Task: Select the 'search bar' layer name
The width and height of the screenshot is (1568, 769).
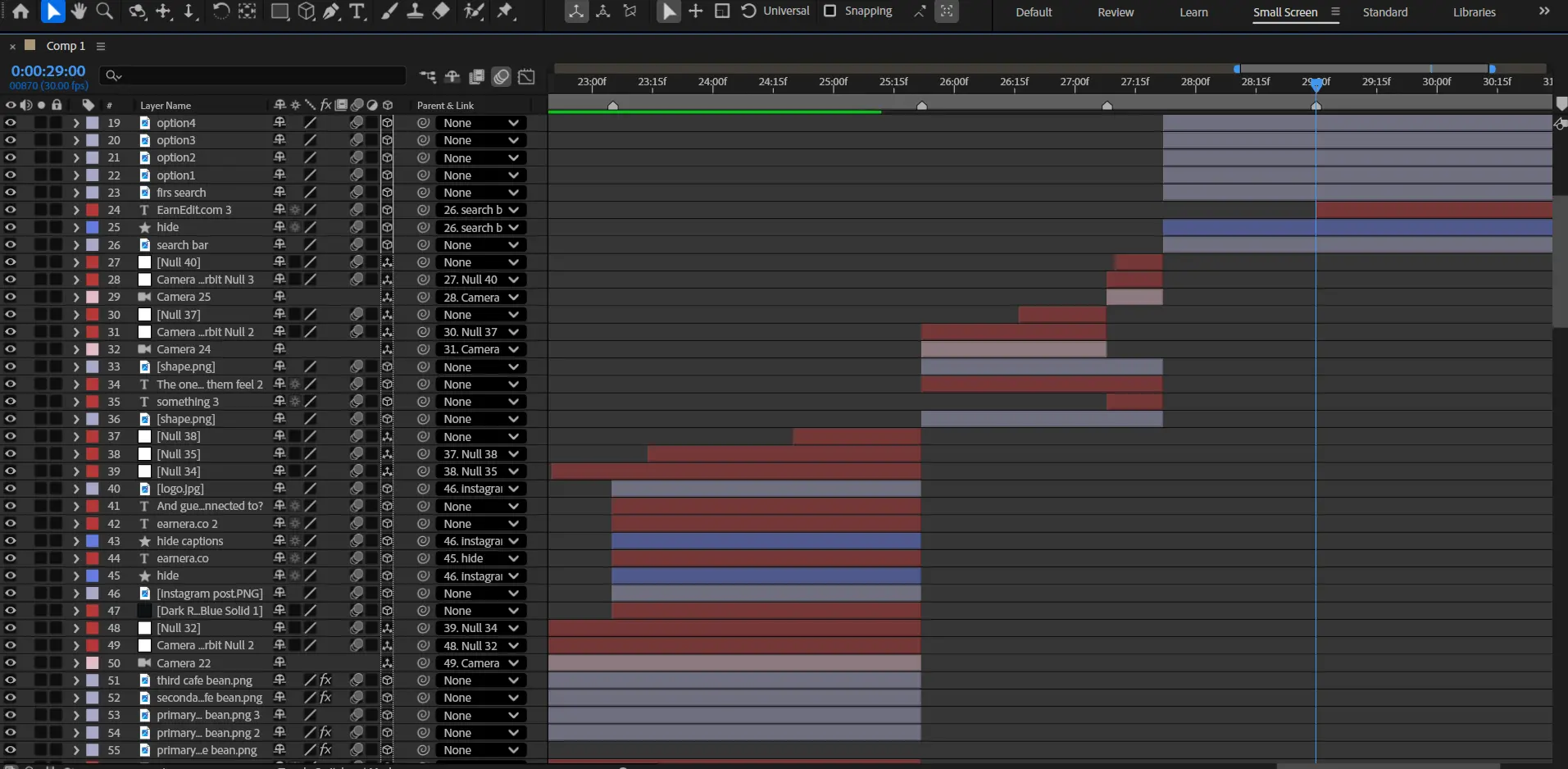Action: (182, 245)
